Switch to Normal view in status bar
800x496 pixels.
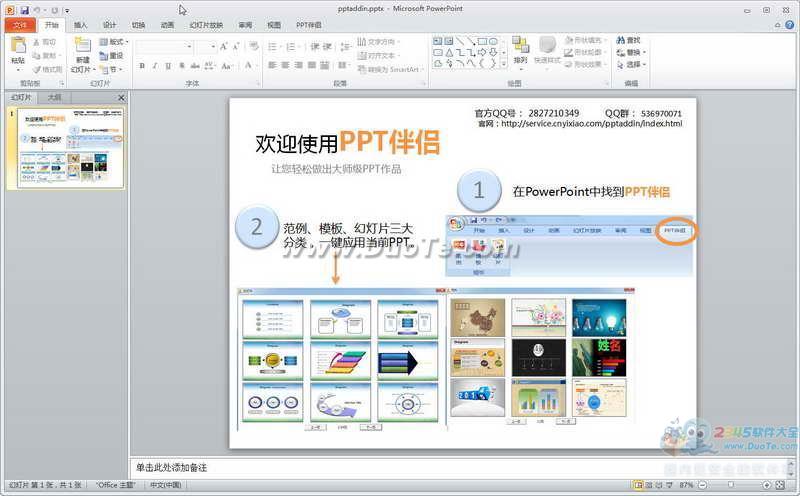(x=638, y=485)
